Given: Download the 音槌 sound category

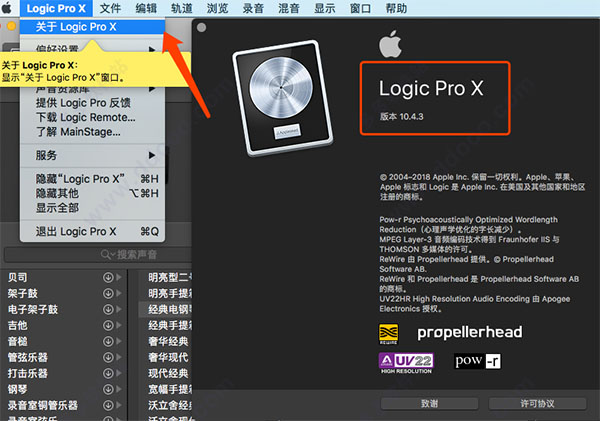Looking at the screenshot, I should click(108, 341).
